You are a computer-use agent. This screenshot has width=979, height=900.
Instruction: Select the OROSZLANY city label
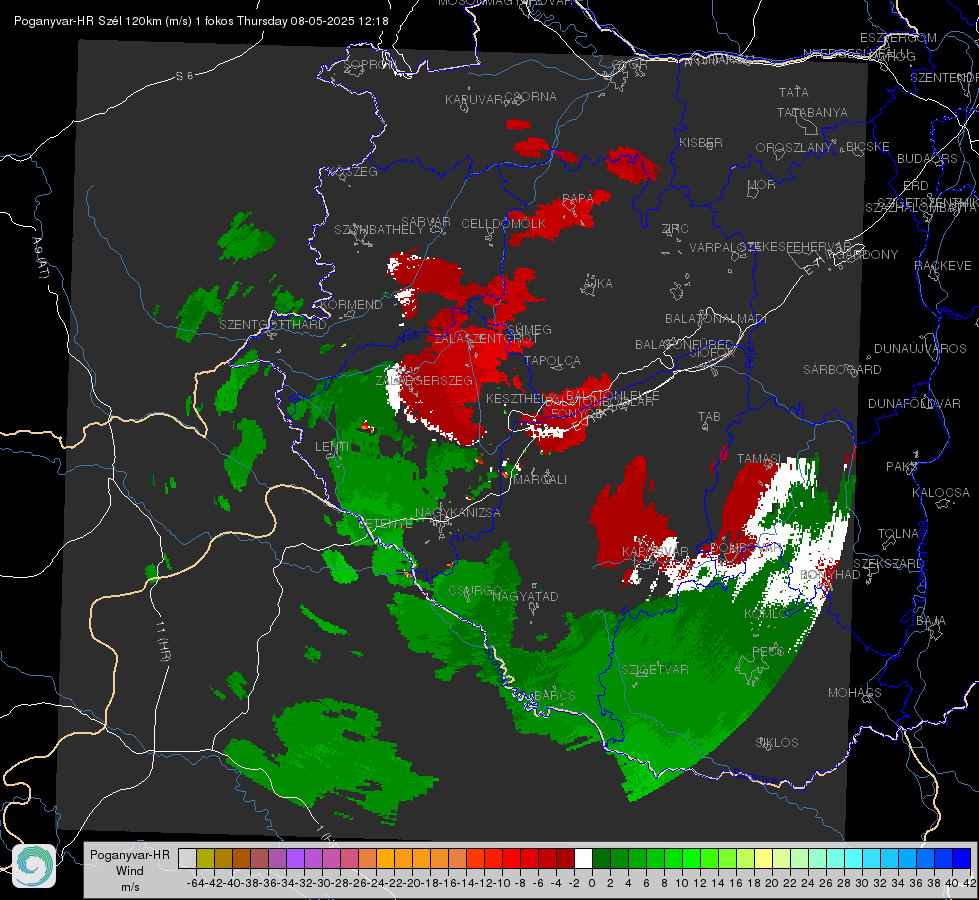coord(794,148)
